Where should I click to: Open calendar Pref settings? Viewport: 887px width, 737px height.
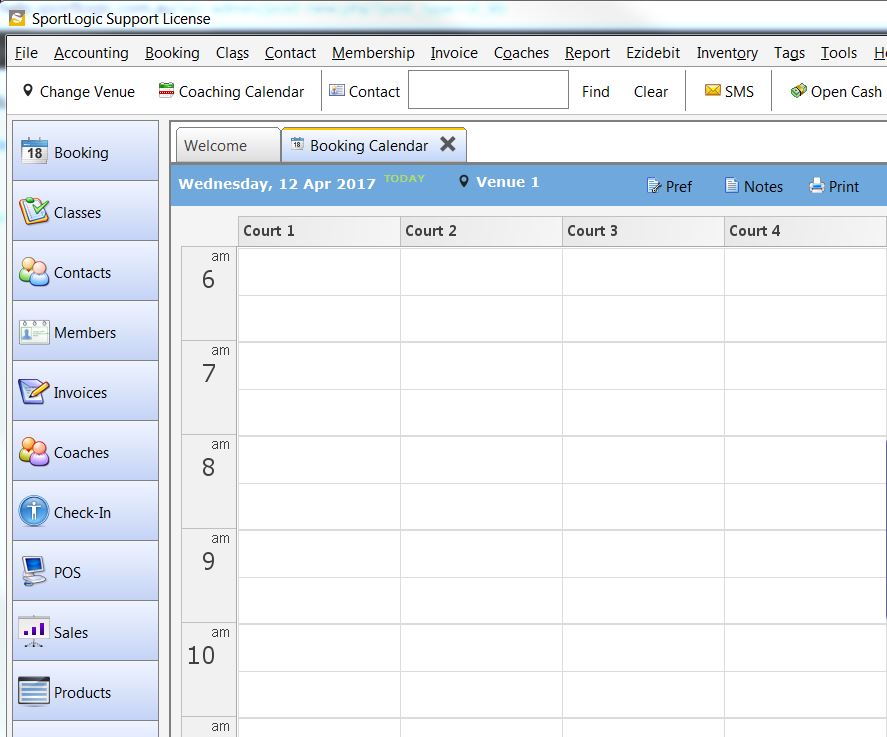669,186
